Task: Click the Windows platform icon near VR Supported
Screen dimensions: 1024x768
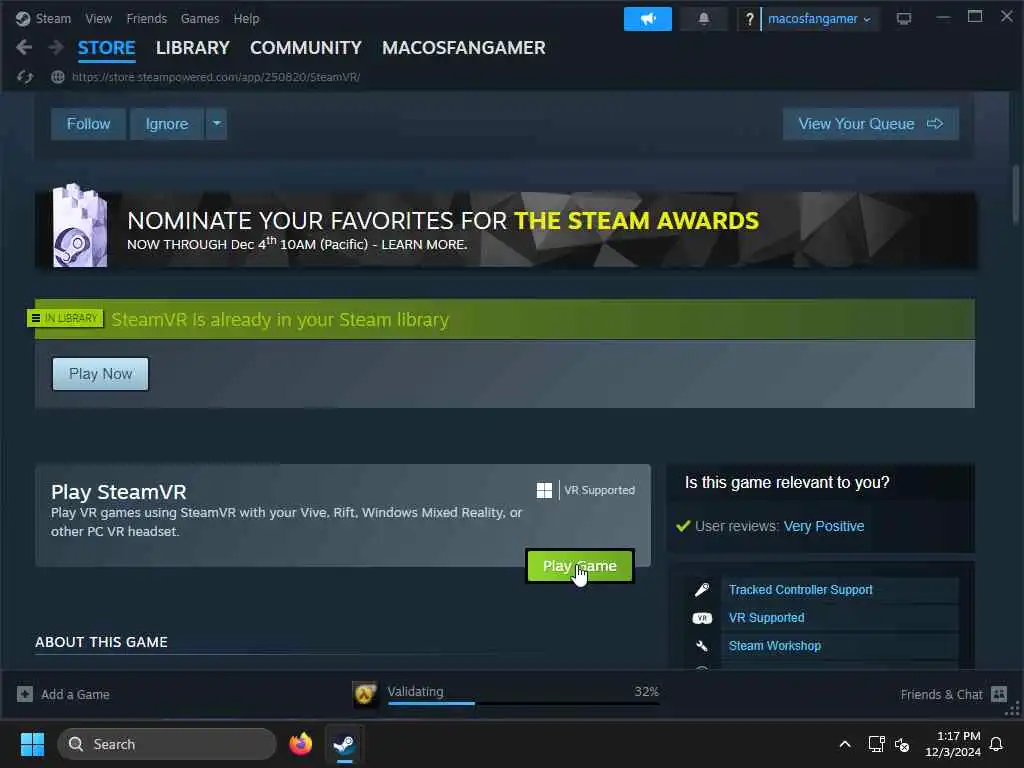Action: [544, 490]
